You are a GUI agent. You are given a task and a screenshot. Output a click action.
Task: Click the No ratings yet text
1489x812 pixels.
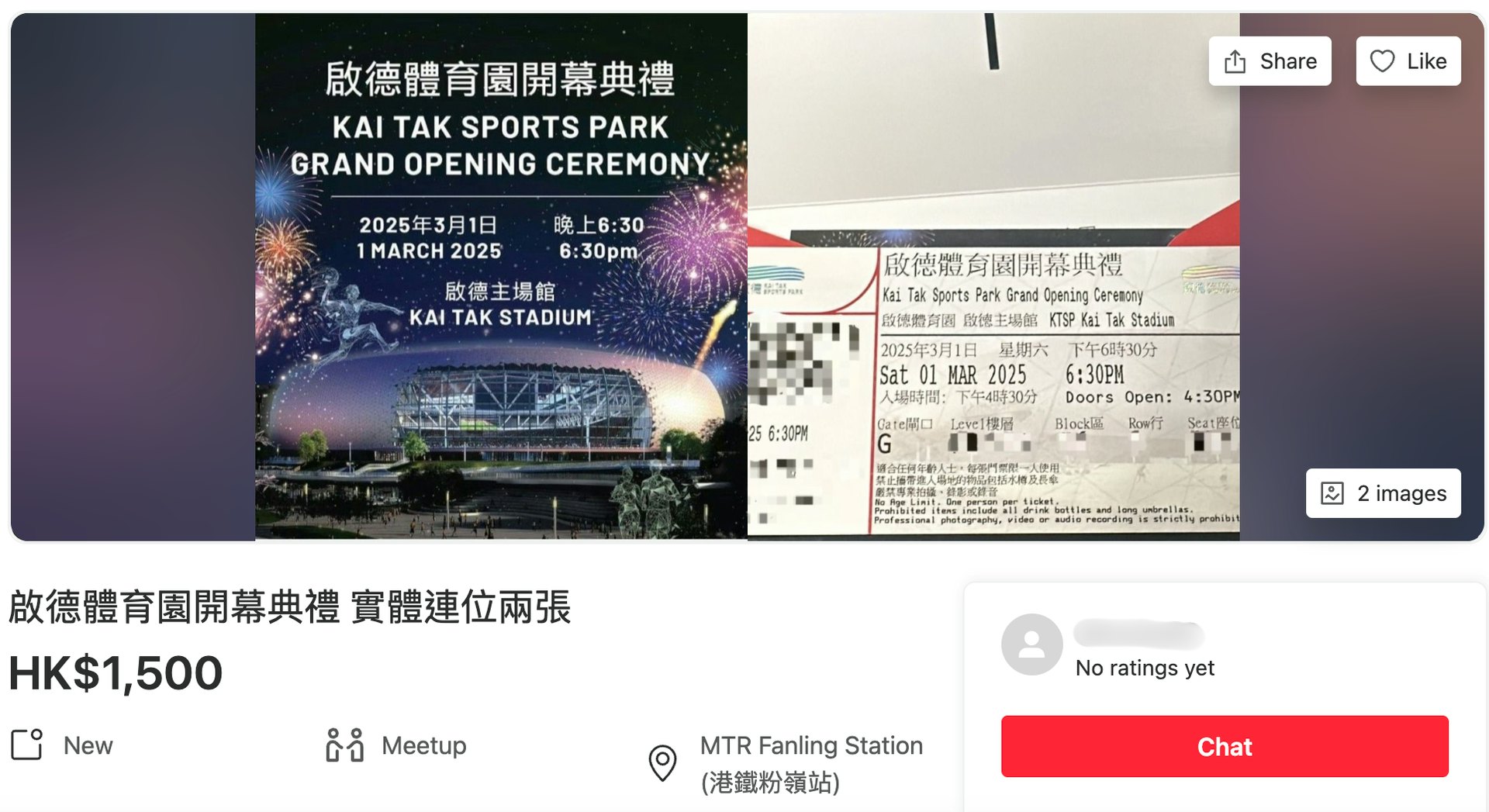click(x=1145, y=668)
